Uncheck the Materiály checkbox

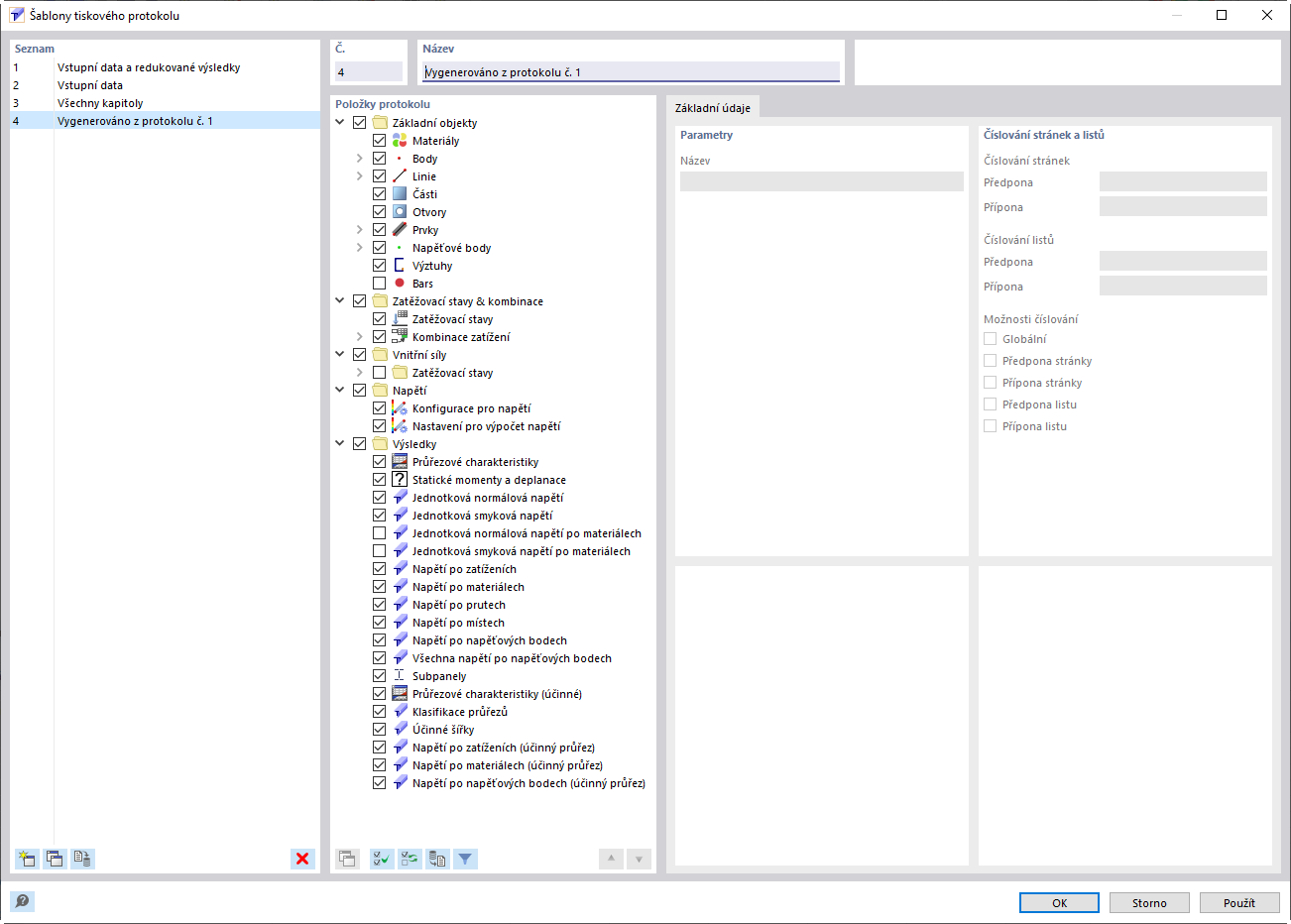[379, 141]
